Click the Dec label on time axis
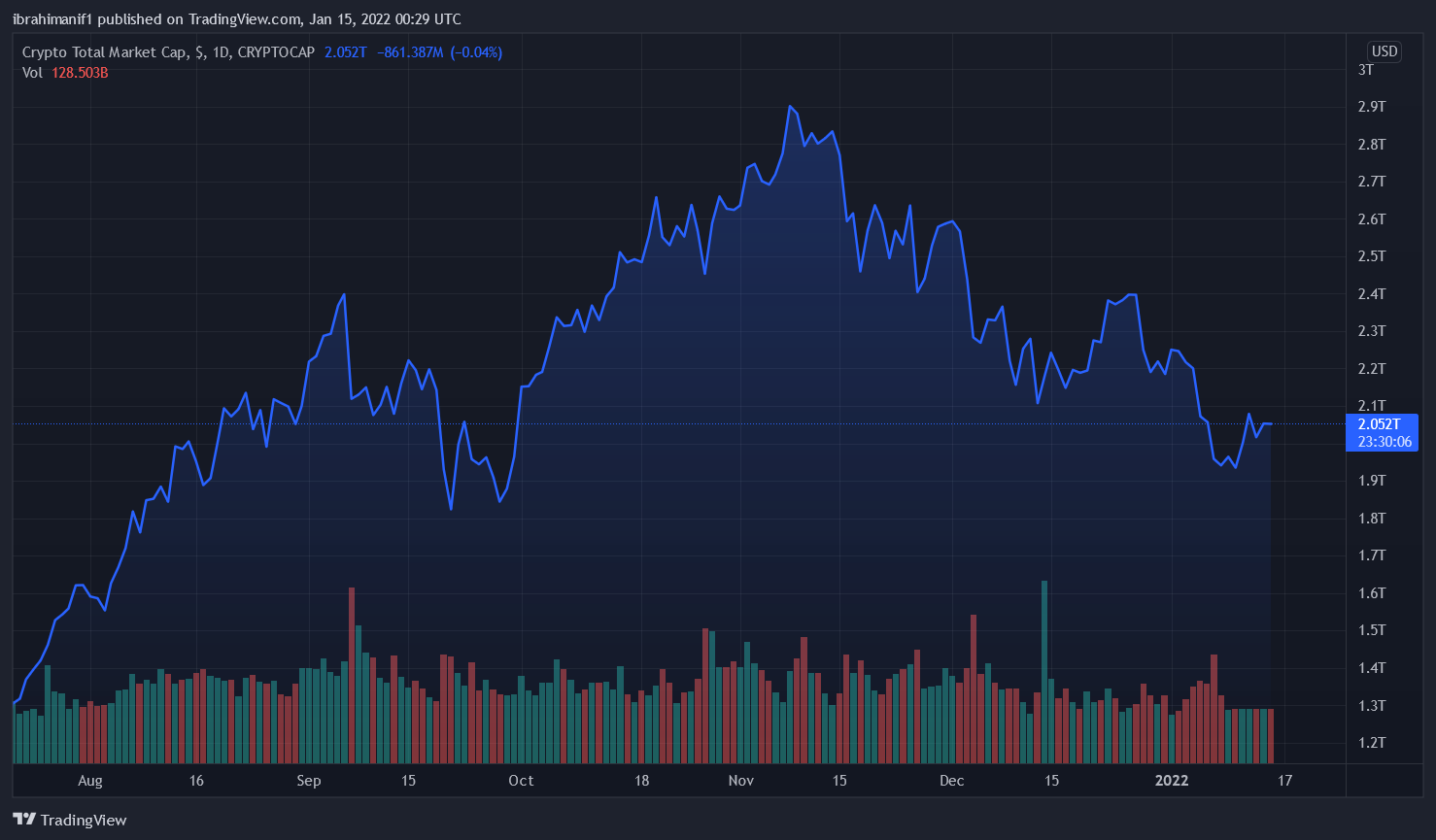 pos(952,781)
